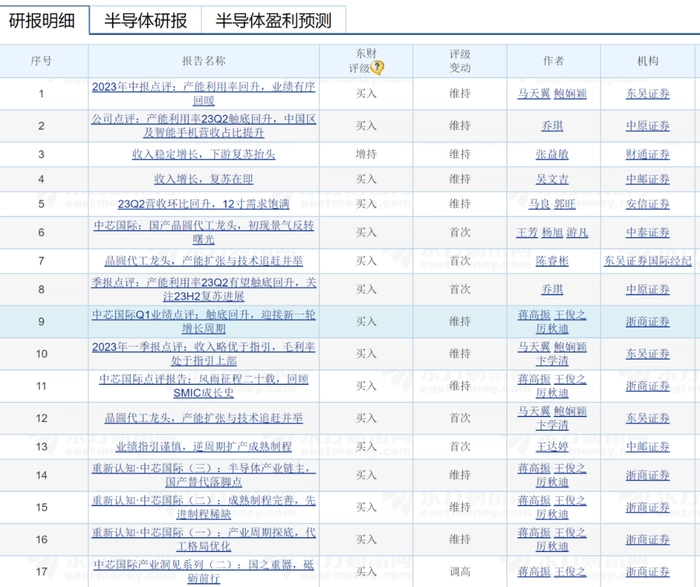Click author link 王达婷
Screen dimensions: 700x587
pyautogui.click(x=553, y=446)
